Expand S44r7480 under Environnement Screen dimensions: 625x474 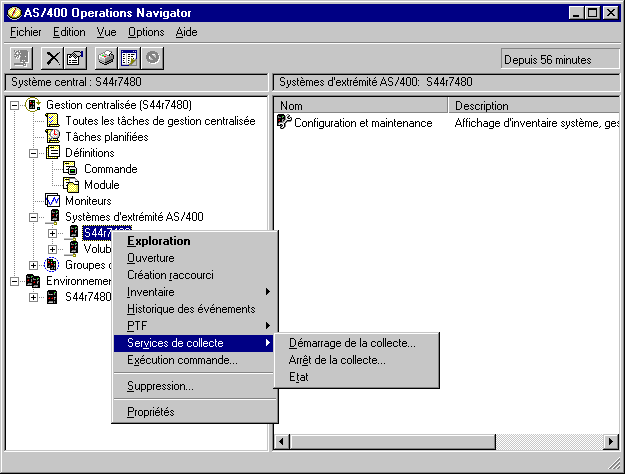pyautogui.click(x=33, y=297)
